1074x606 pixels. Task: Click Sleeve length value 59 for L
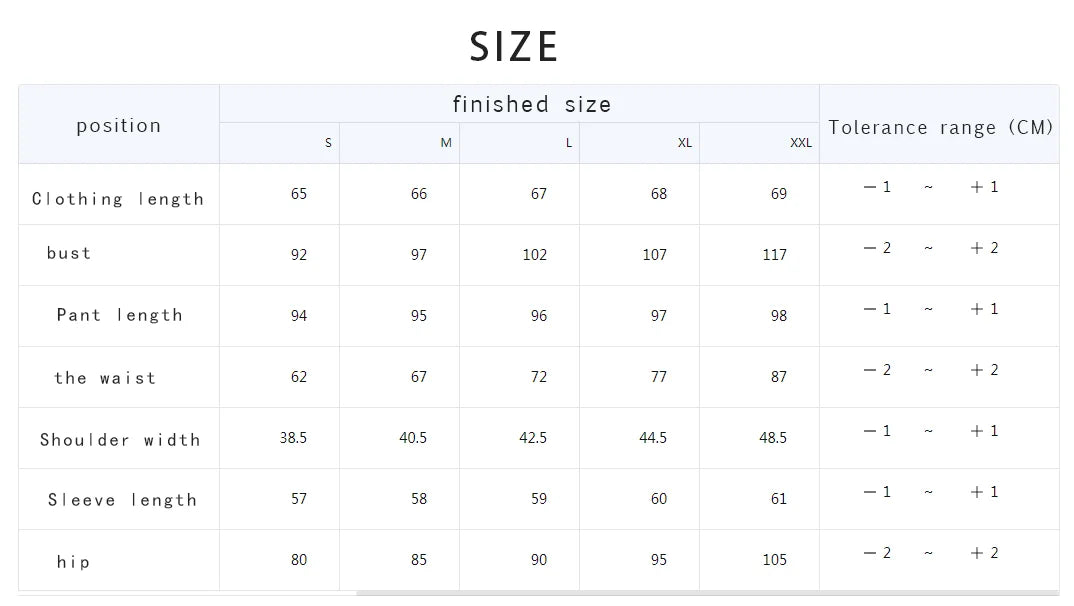(x=539, y=499)
